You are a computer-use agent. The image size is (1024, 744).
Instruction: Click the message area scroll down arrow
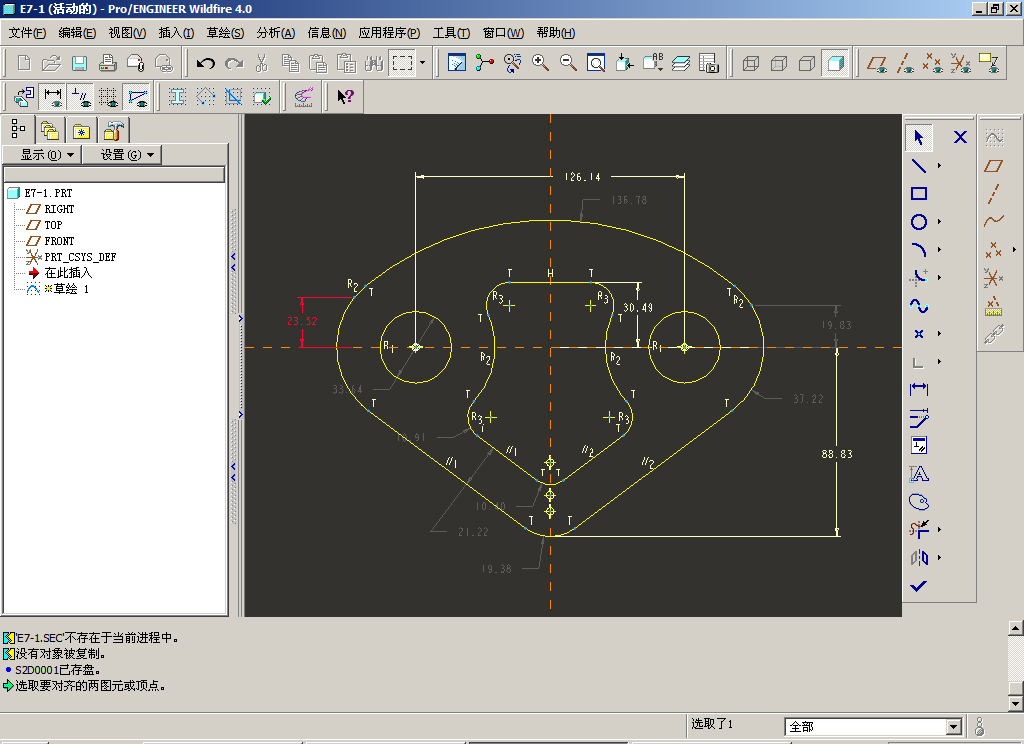coord(1016,704)
